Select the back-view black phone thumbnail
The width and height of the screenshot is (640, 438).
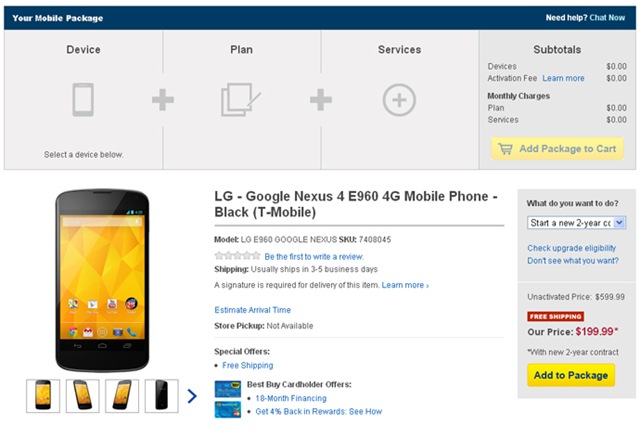(162, 396)
